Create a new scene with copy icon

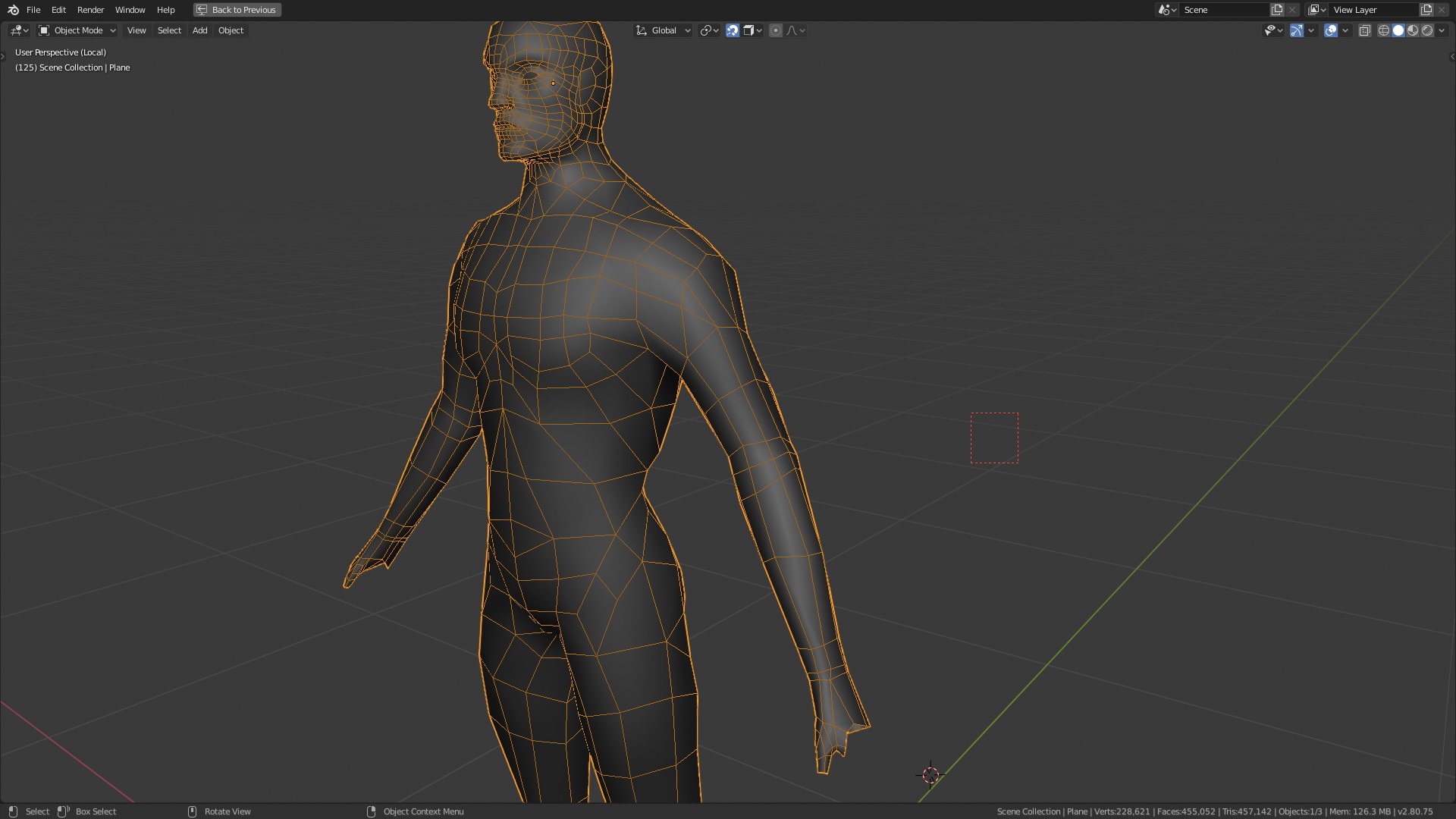coord(1277,10)
